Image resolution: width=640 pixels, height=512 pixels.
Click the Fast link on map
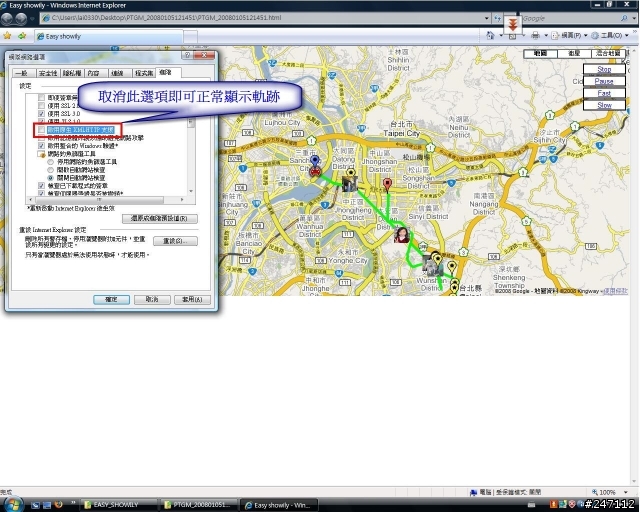pos(604,93)
